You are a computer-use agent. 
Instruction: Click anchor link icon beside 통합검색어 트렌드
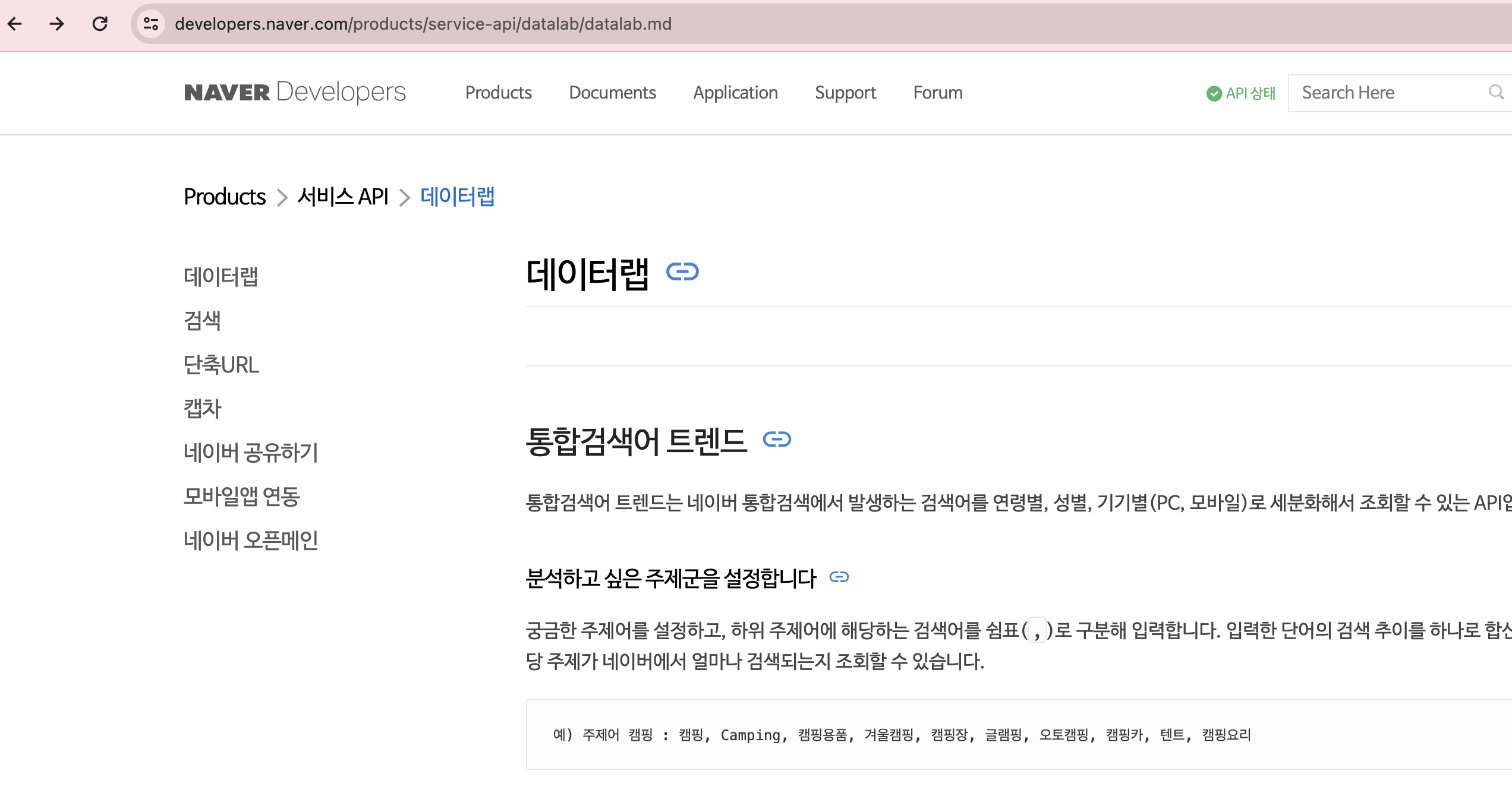(x=777, y=440)
